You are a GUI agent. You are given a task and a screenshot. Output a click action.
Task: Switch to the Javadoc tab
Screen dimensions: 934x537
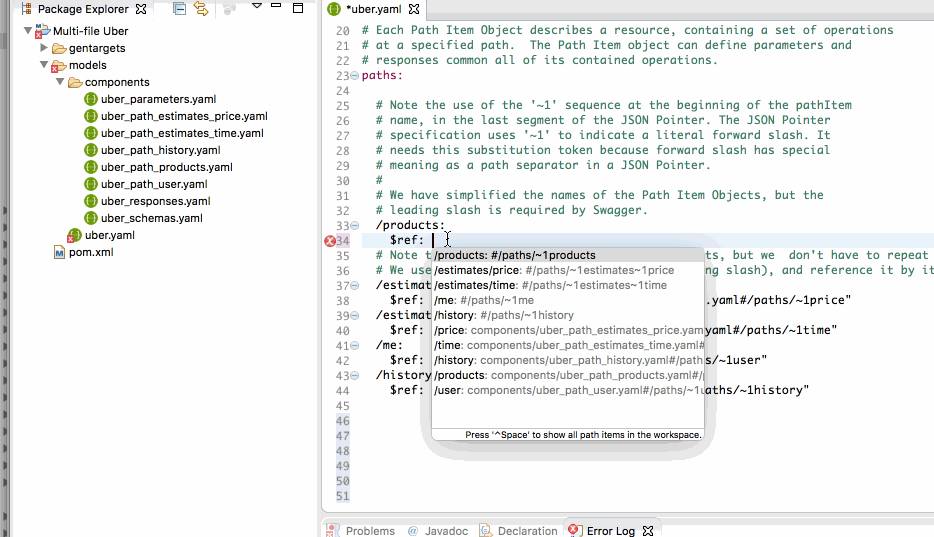pyautogui.click(x=446, y=530)
